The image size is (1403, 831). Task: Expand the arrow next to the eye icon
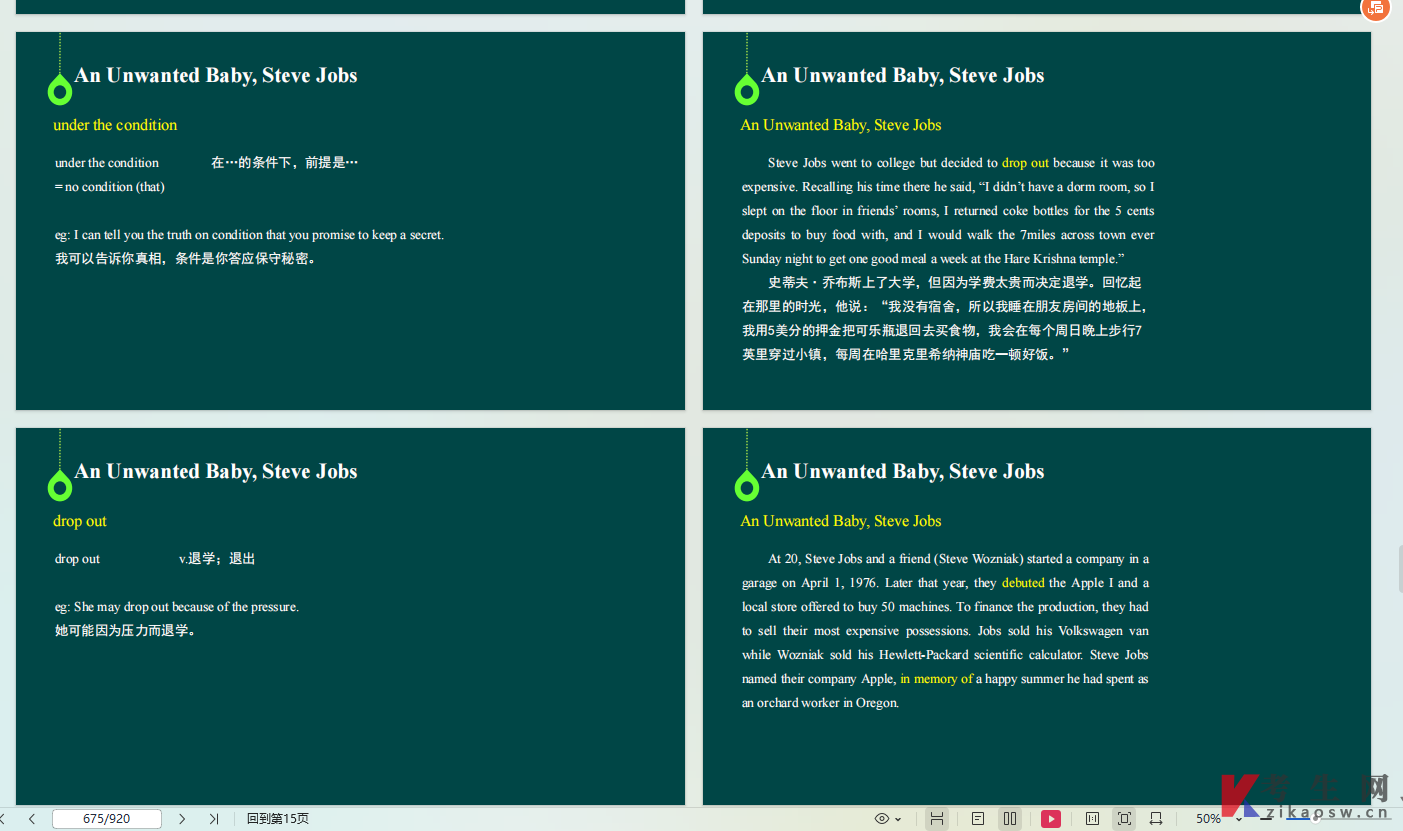tap(898, 819)
